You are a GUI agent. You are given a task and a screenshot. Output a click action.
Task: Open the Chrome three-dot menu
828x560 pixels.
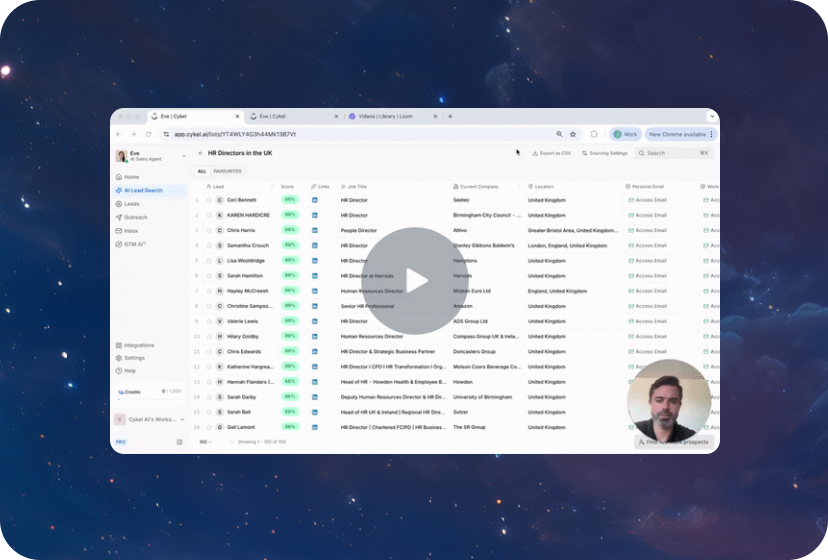point(711,134)
